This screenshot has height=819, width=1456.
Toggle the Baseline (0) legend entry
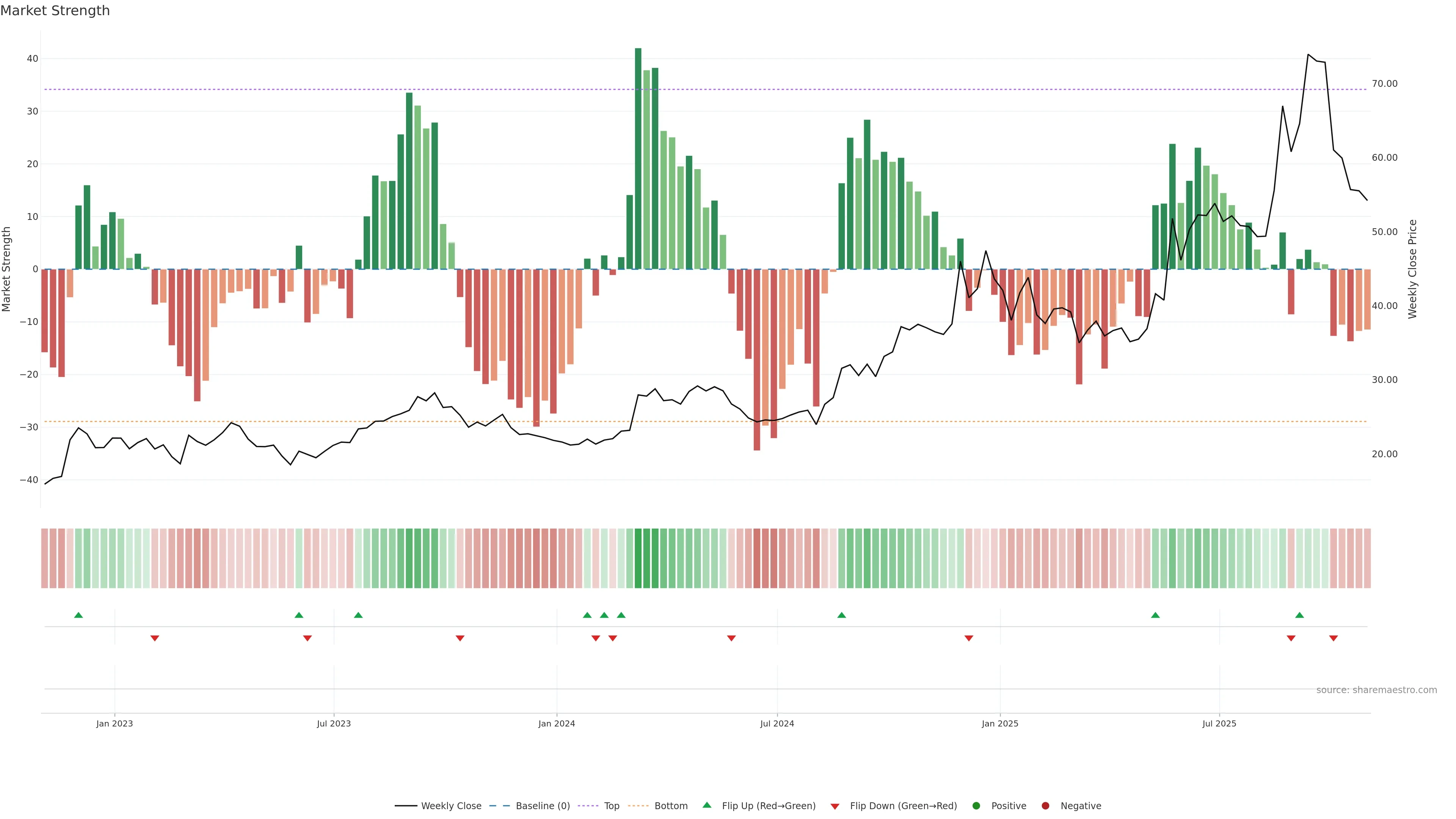point(542,806)
